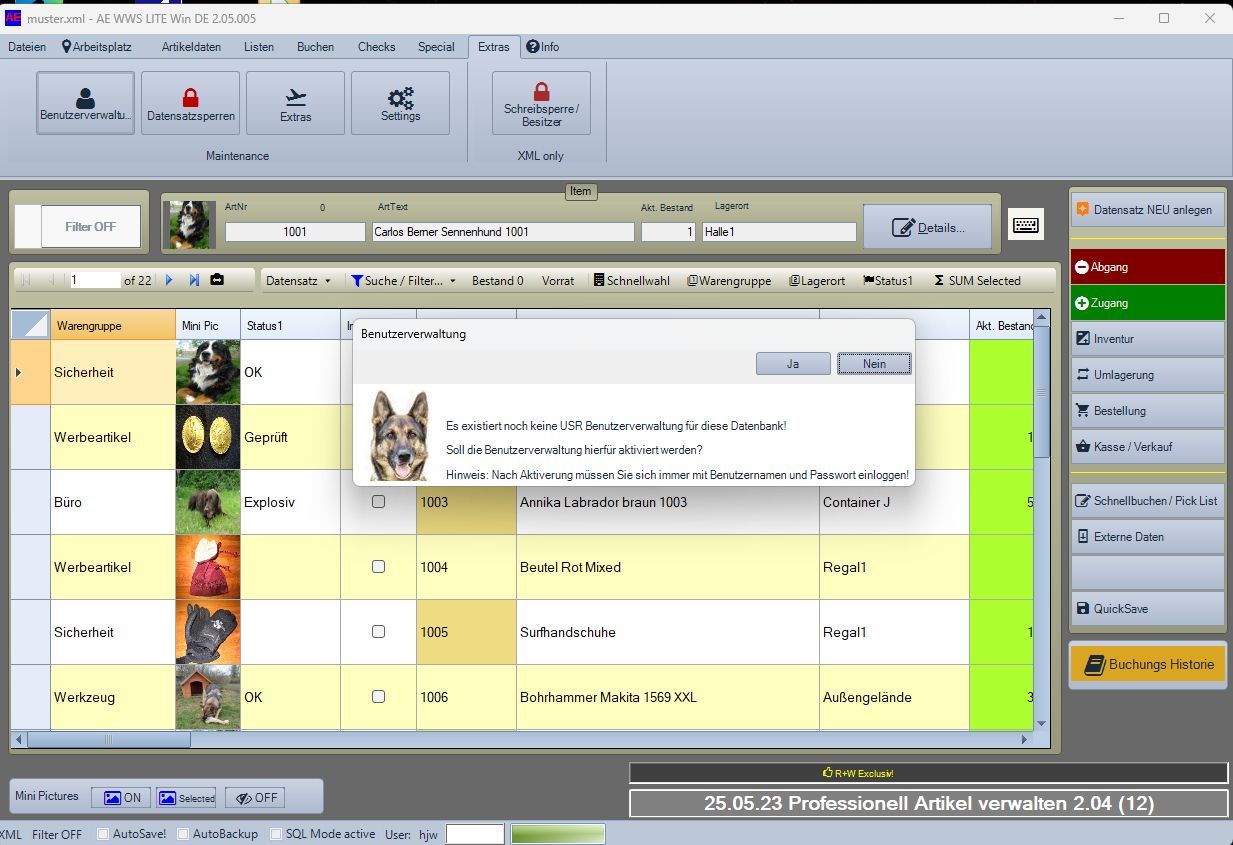Viewport: 1233px width, 845px height.
Task: Tick SQL Mode active checkbox
Action: coord(277,834)
